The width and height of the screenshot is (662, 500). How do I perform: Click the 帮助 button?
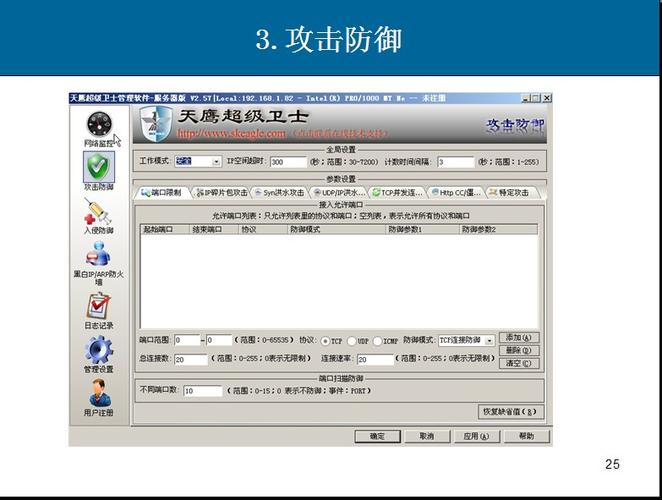pos(526,436)
